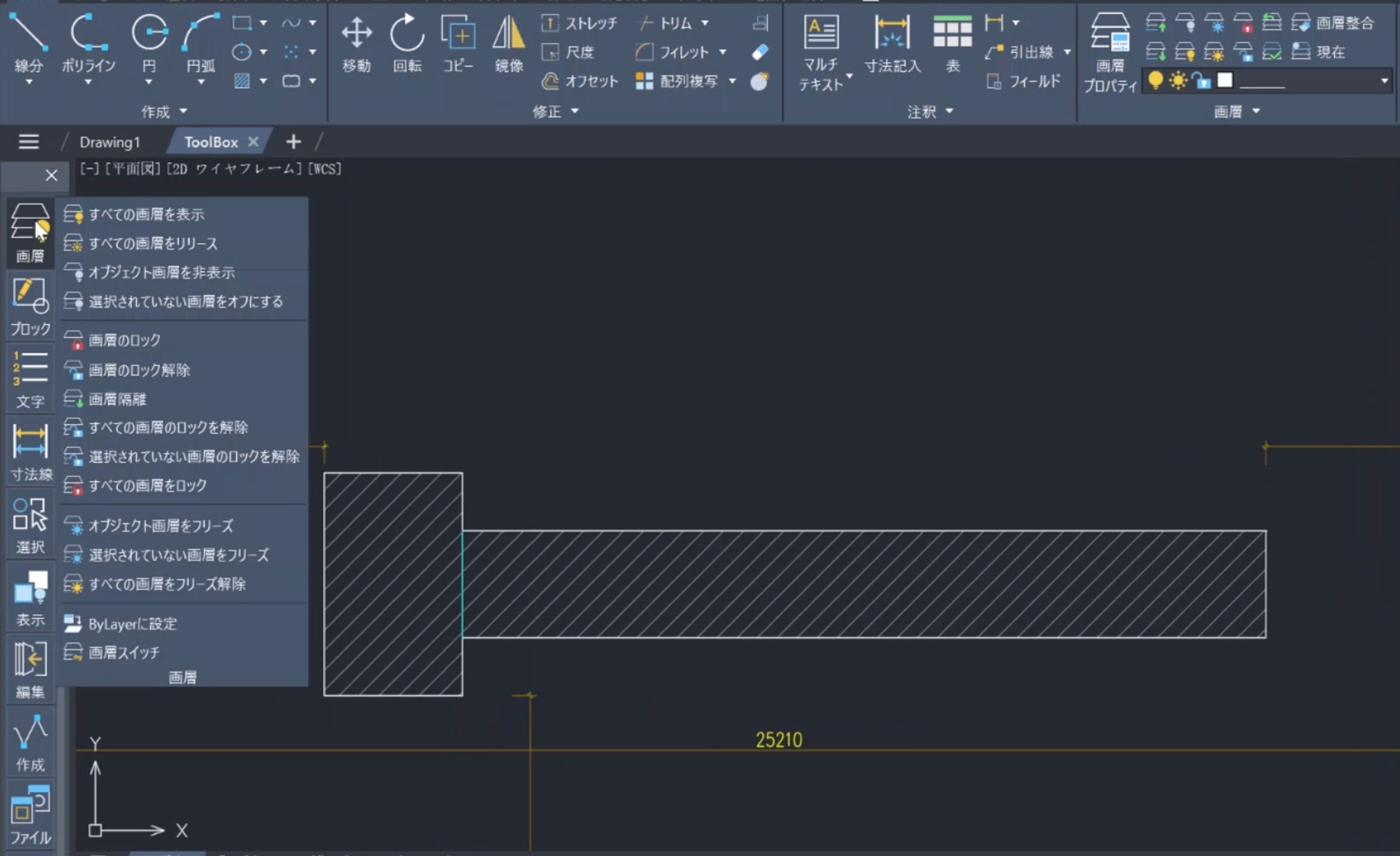Open the ファイル toolbox category
The width and height of the screenshot is (1400, 856).
pyautogui.click(x=30, y=815)
